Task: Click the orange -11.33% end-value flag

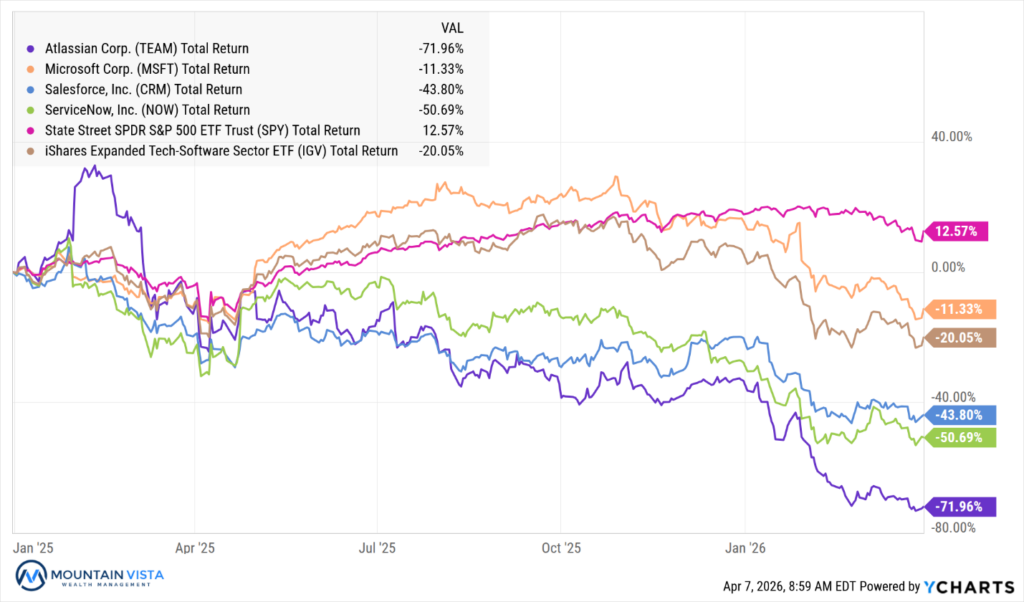Action: tap(958, 309)
